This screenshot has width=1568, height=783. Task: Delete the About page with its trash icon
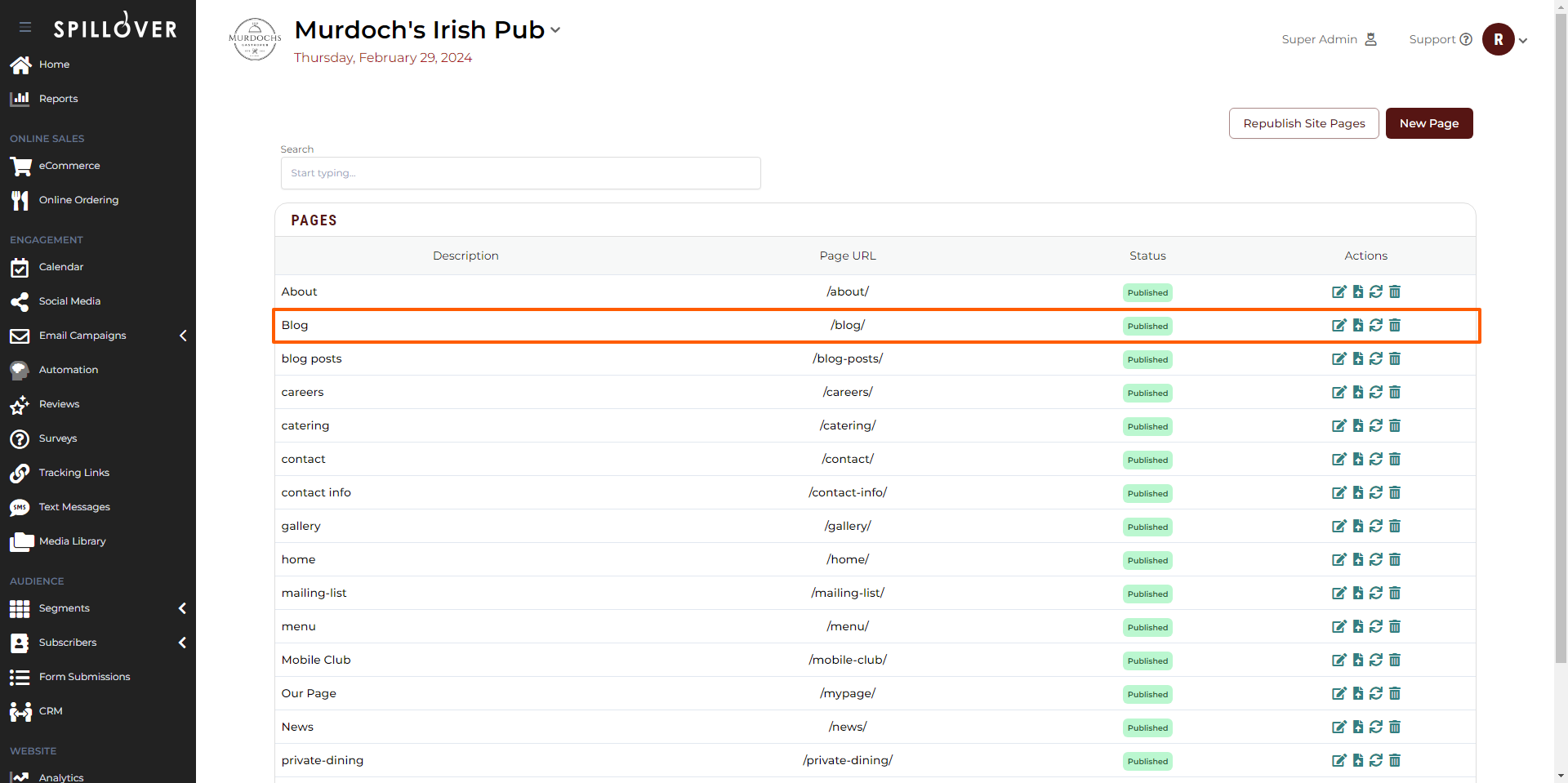tap(1395, 291)
